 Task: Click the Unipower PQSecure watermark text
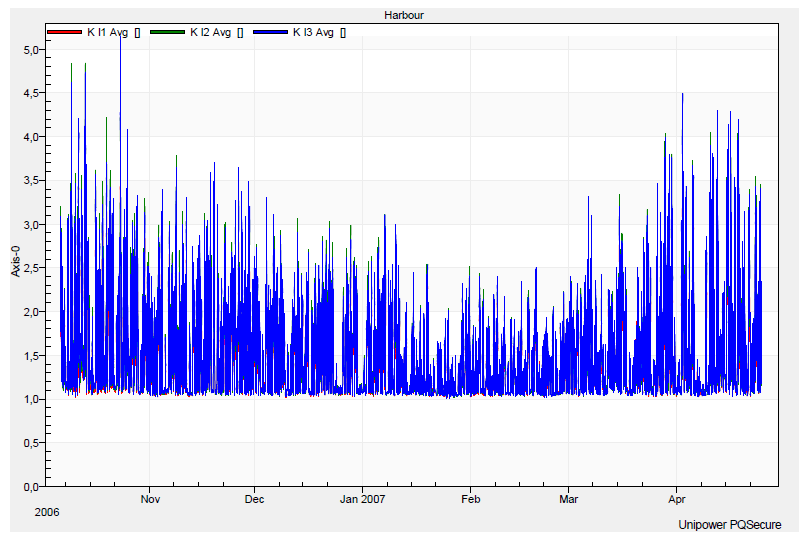click(x=729, y=525)
